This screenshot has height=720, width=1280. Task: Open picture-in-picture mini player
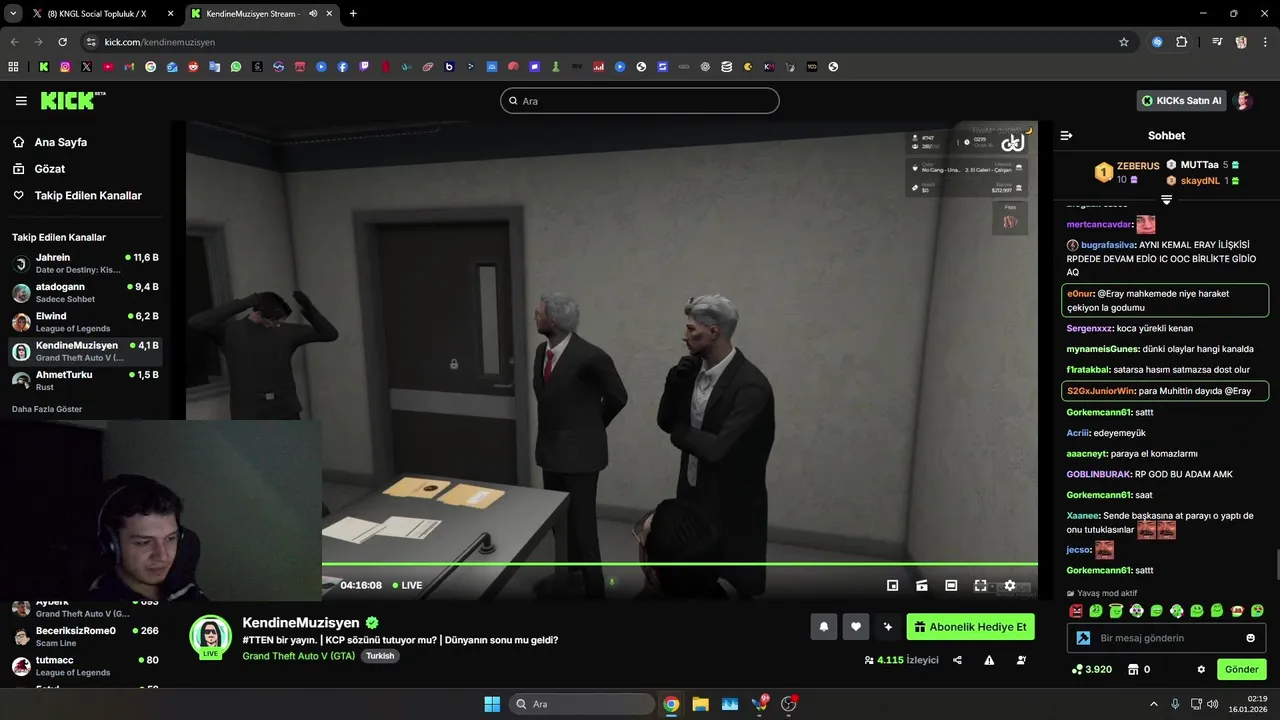tap(893, 585)
